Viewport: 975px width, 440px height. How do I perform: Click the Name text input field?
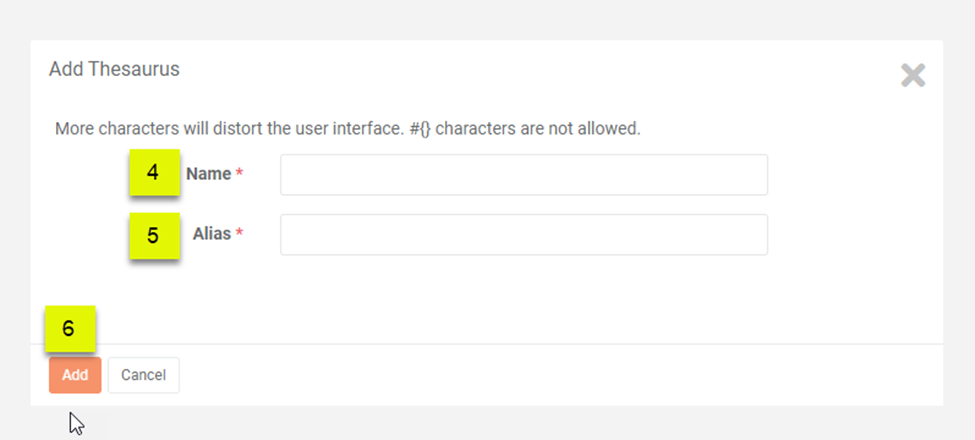coord(523,175)
